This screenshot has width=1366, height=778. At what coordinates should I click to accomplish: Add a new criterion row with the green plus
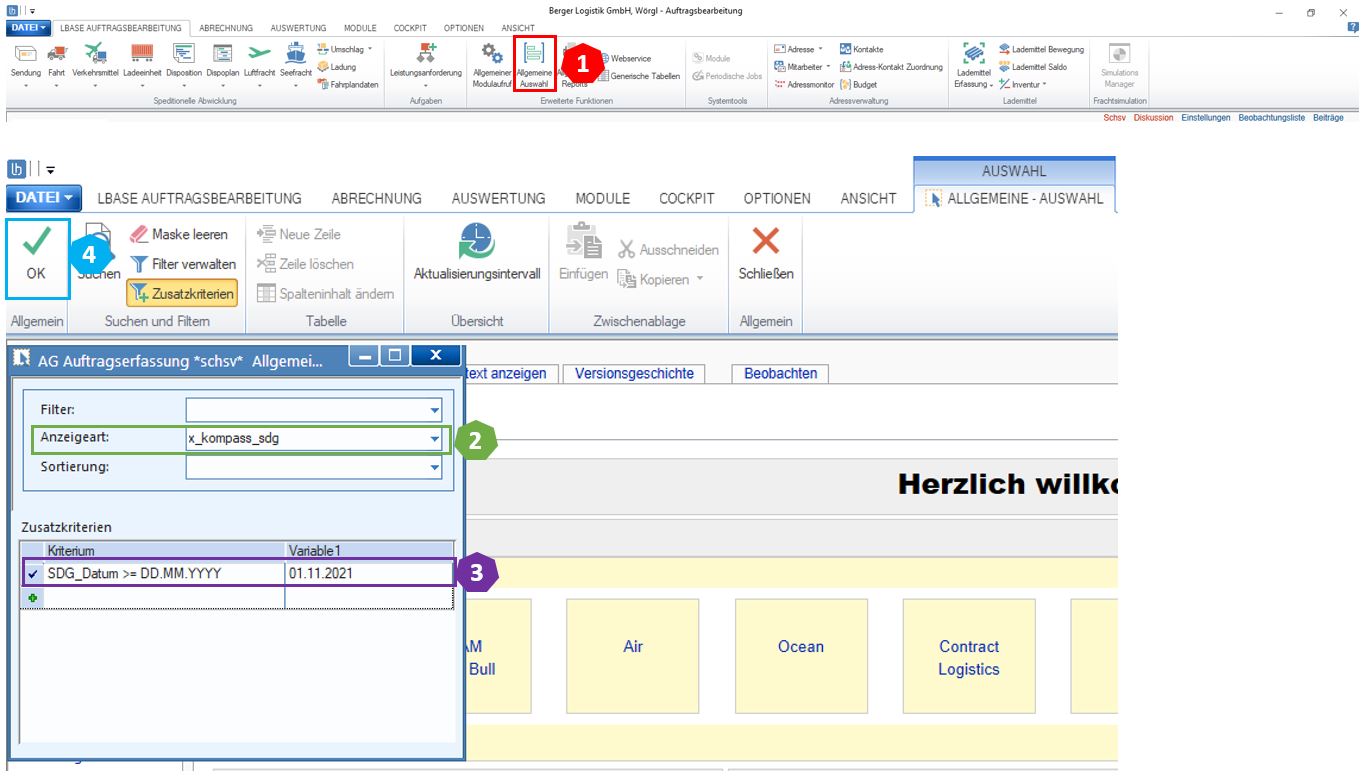[x=33, y=597]
